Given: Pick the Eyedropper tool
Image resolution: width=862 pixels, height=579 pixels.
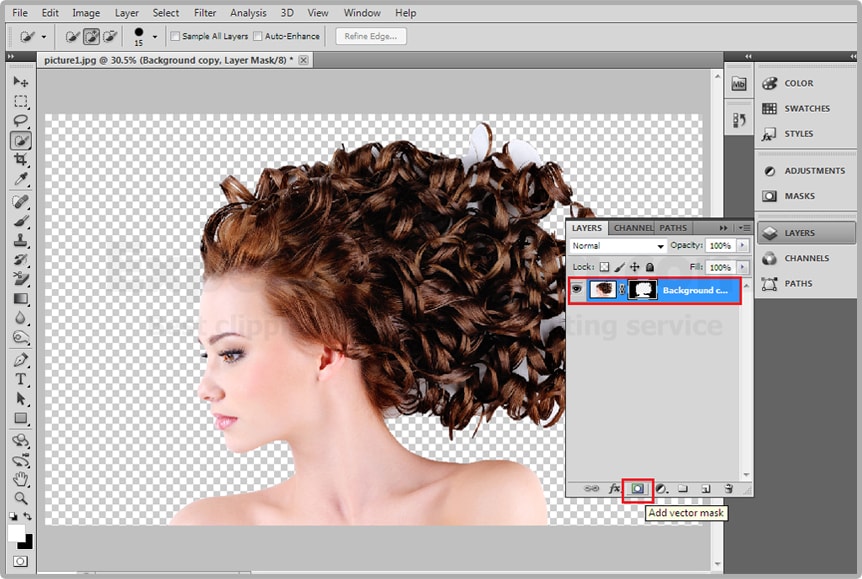Looking at the screenshot, I should [x=21, y=180].
